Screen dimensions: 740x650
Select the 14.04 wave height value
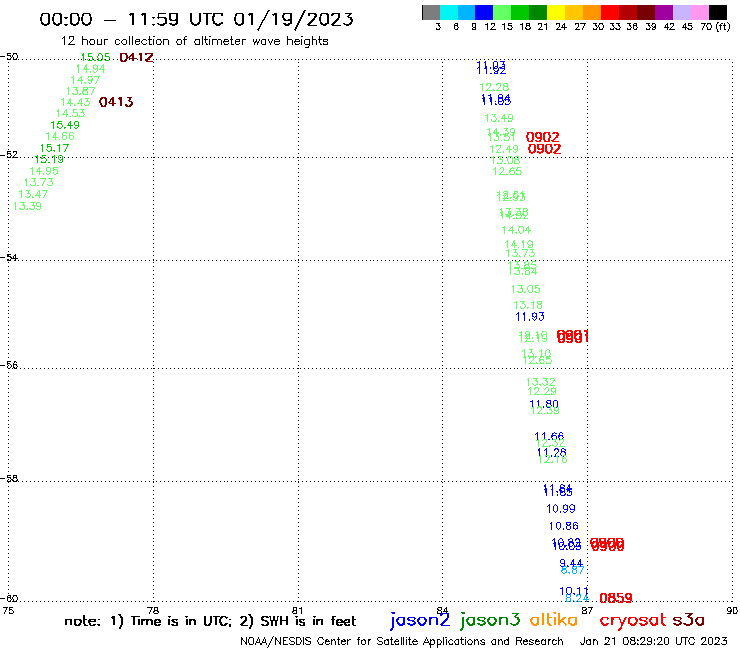pyautogui.click(x=516, y=230)
